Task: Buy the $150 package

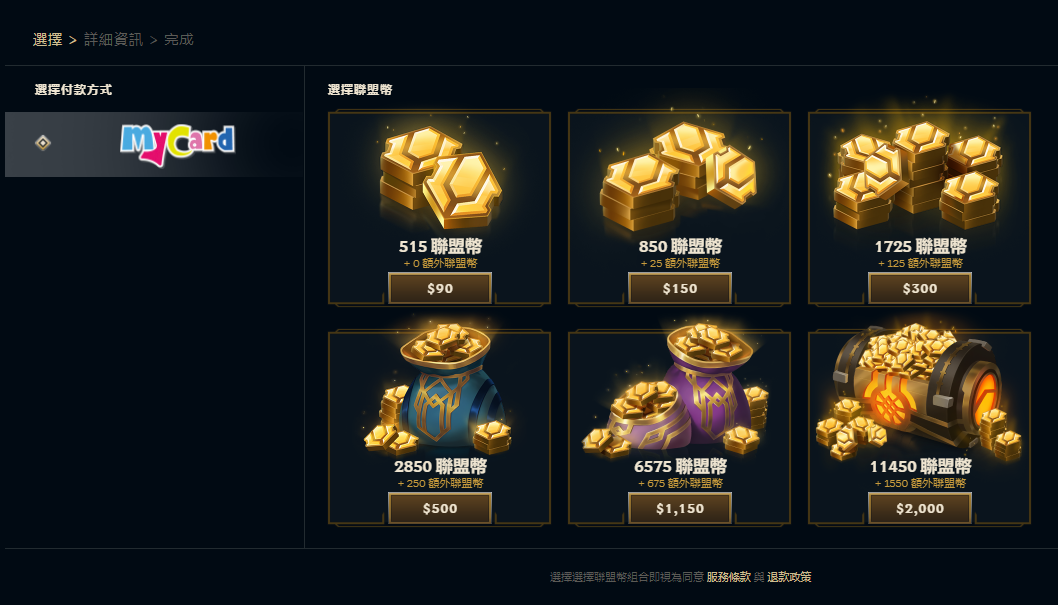Action: tap(679, 289)
